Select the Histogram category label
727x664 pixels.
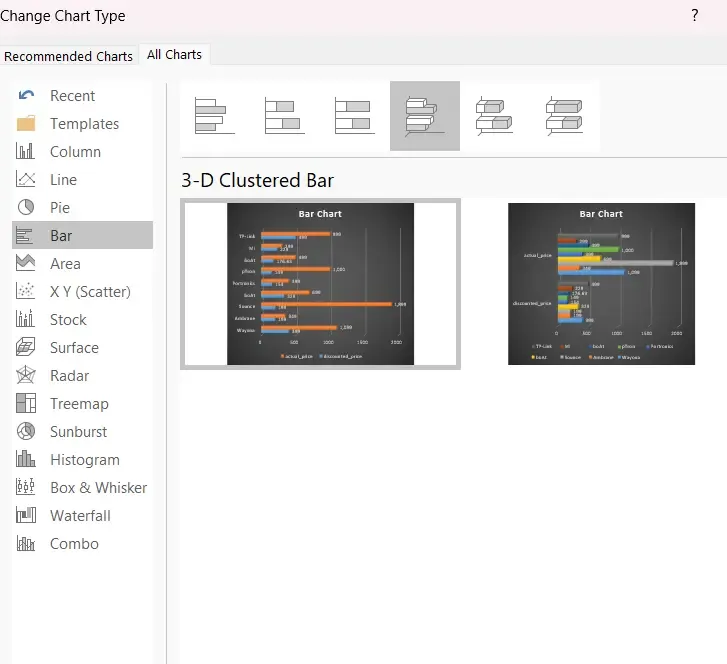pos(85,460)
